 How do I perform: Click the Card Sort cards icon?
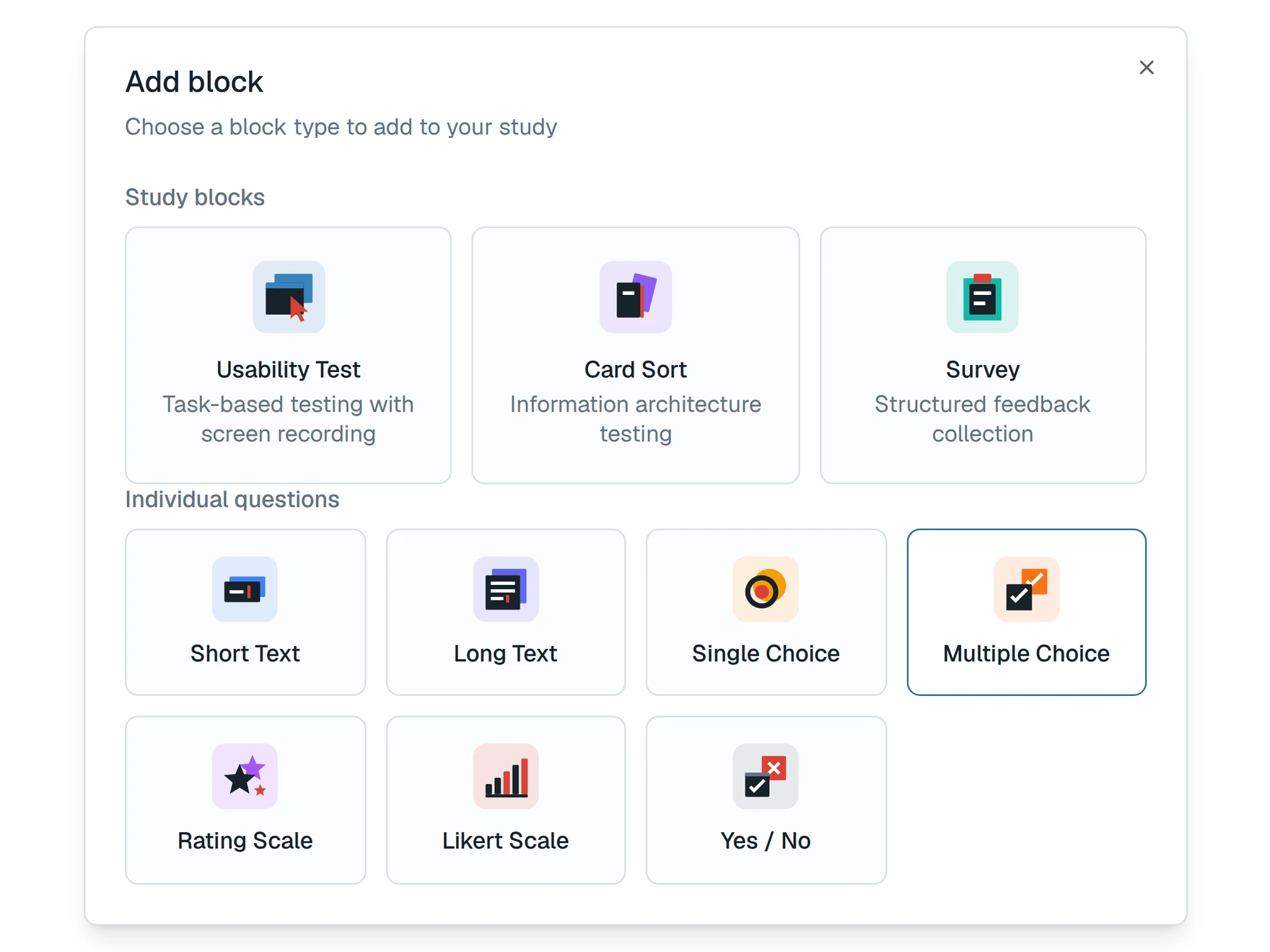(635, 297)
